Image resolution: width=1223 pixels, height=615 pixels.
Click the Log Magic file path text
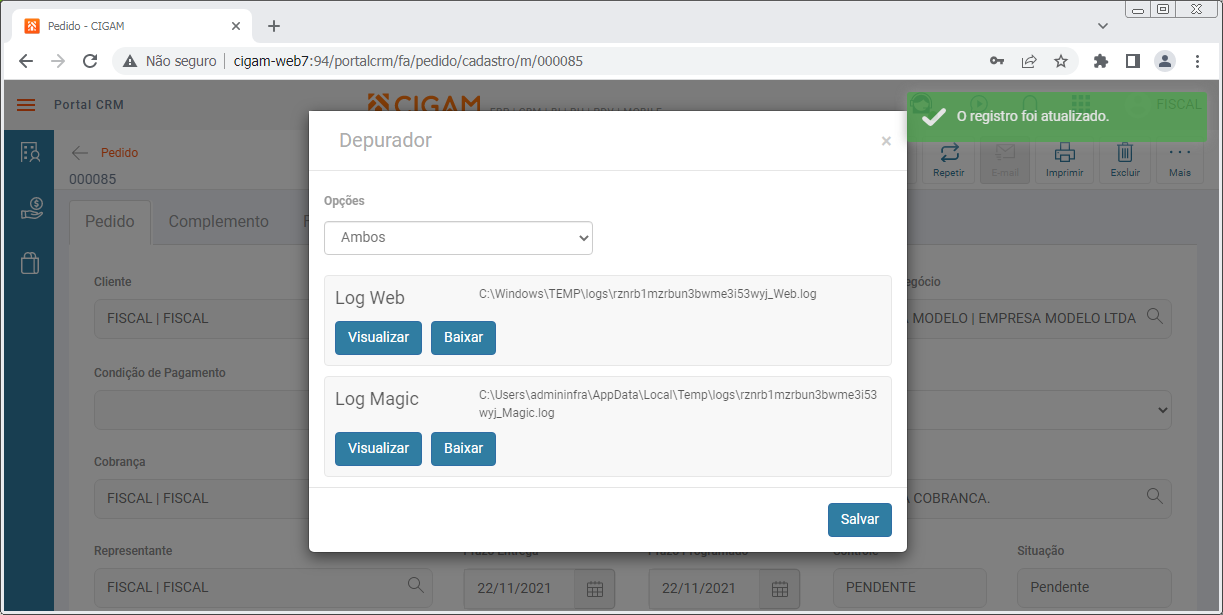pyautogui.click(x=678, y=404)
